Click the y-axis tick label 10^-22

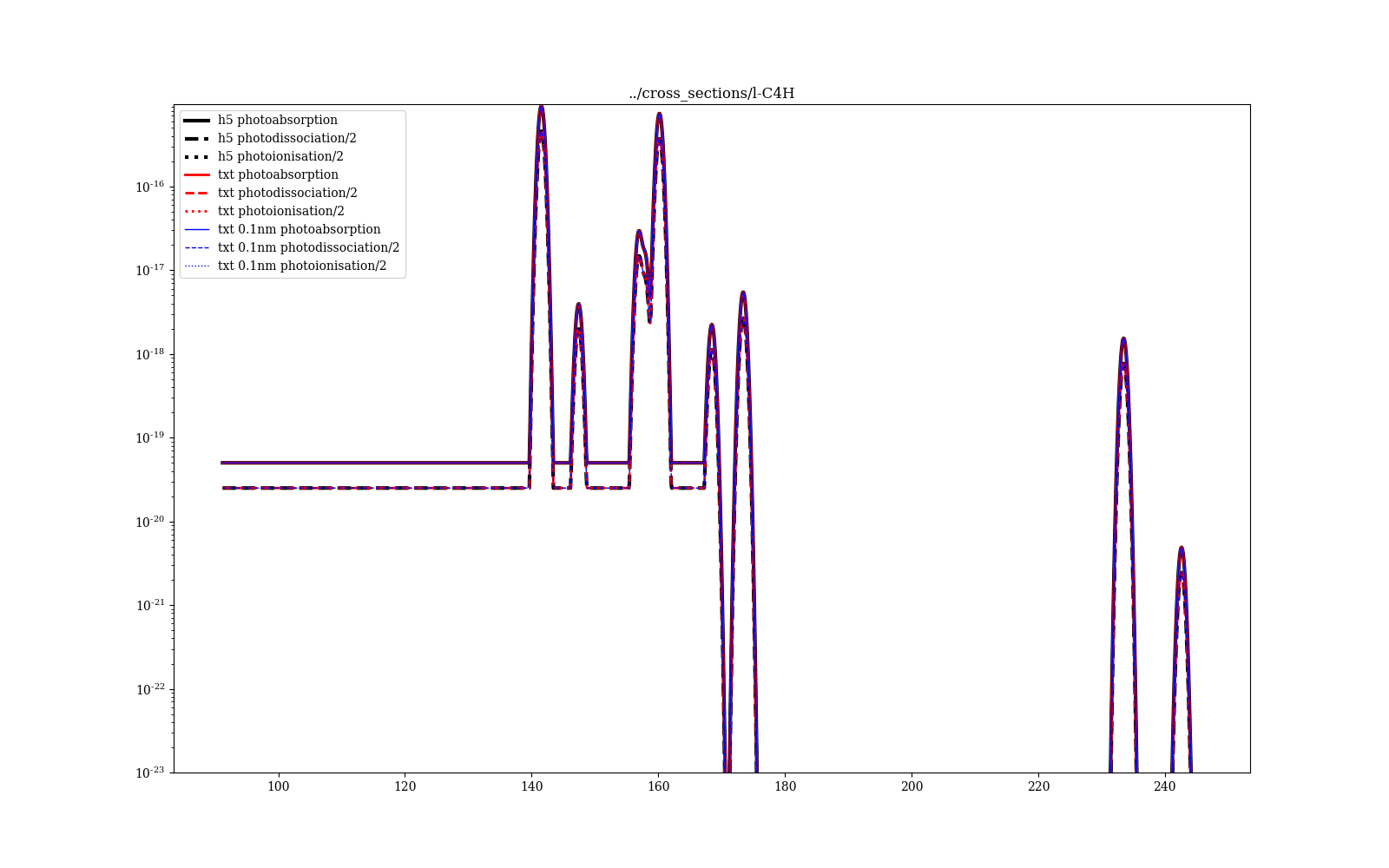150,688
